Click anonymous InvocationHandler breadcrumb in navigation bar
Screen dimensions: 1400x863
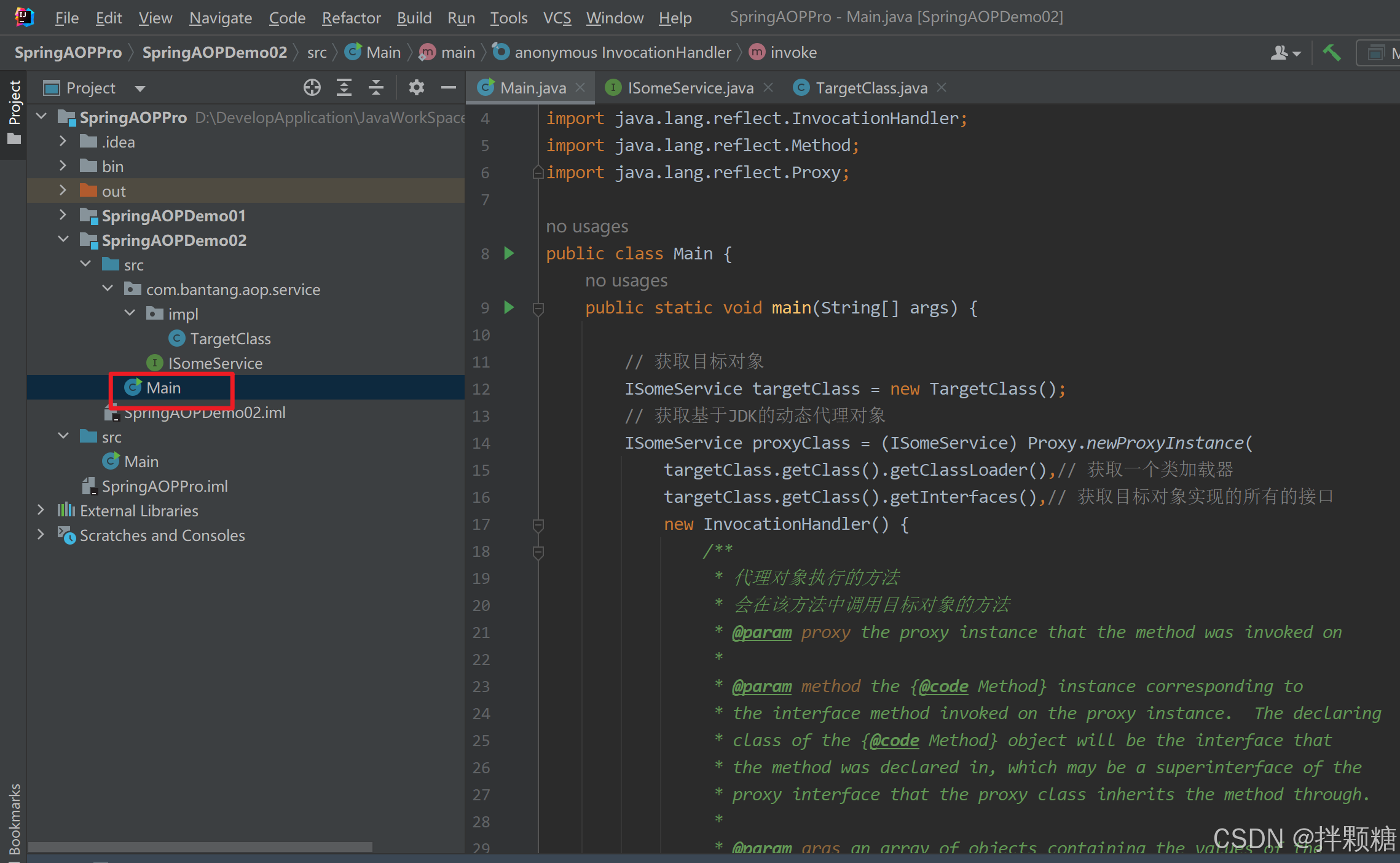coord(622,53)
